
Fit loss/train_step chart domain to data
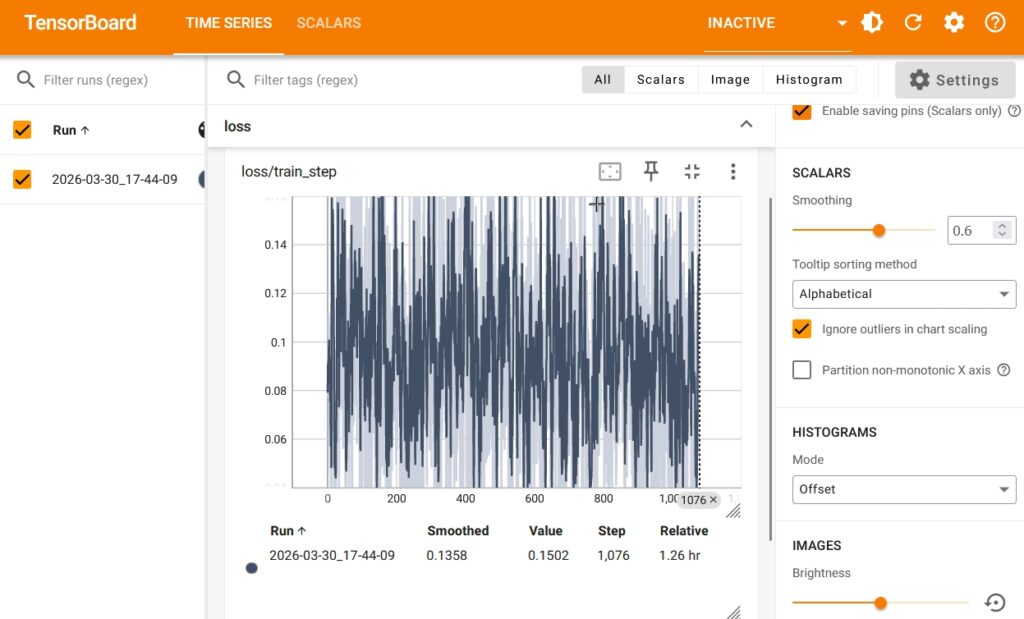point(610,172)
